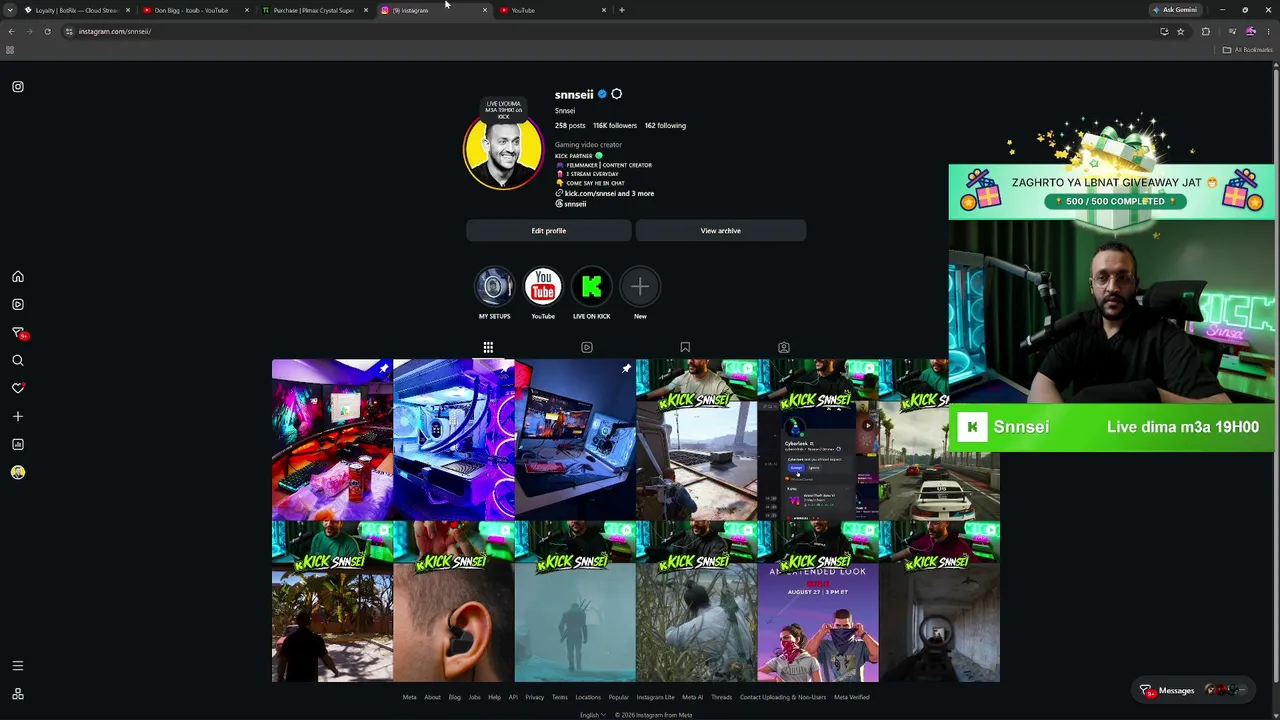The image size is (1280, 720).
Task: Switch to the Don Bigg YouTube tab
Action: point(195,10)
